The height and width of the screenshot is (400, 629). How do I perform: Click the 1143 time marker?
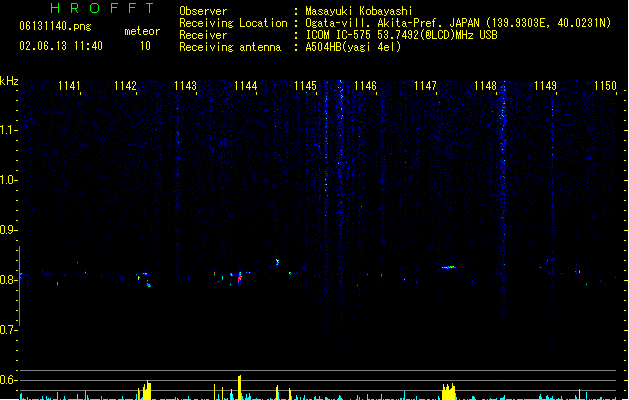pyautogui.click(x=185, y=86)
